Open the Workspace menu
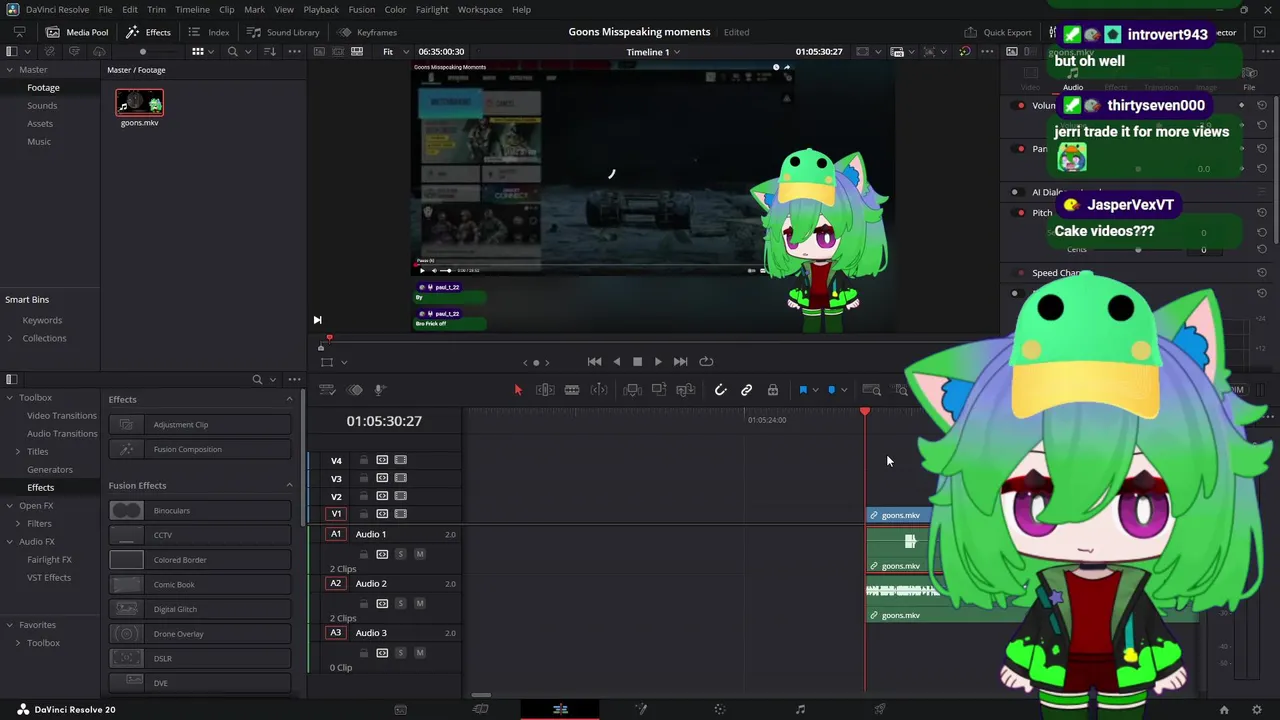The image size is (1280, 720). [480, 9]
